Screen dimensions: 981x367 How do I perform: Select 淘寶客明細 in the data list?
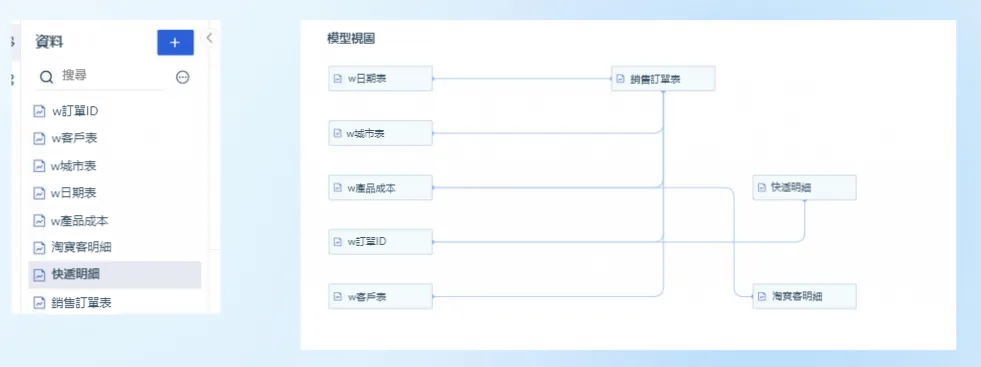pyautogui.click(x=114, y=247)
